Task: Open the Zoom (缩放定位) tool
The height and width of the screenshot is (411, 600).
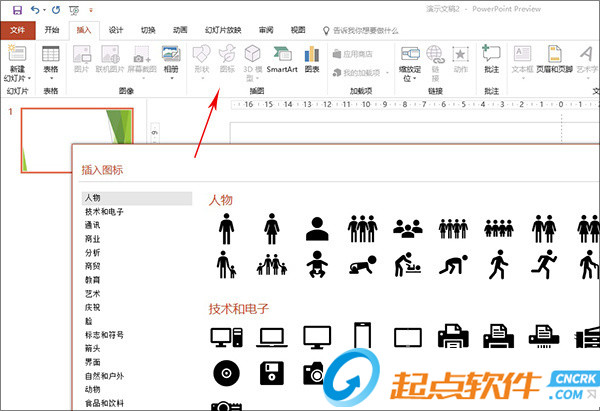Action: point(409,64)
